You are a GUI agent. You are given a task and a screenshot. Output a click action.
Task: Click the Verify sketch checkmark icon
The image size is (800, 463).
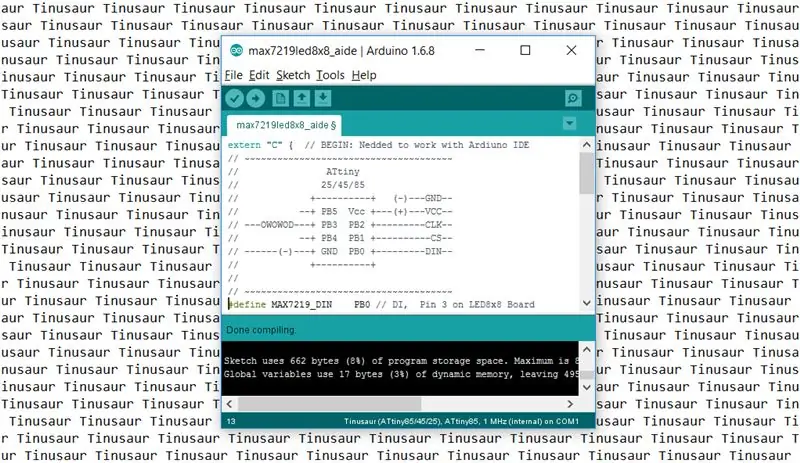pos(234,98)
